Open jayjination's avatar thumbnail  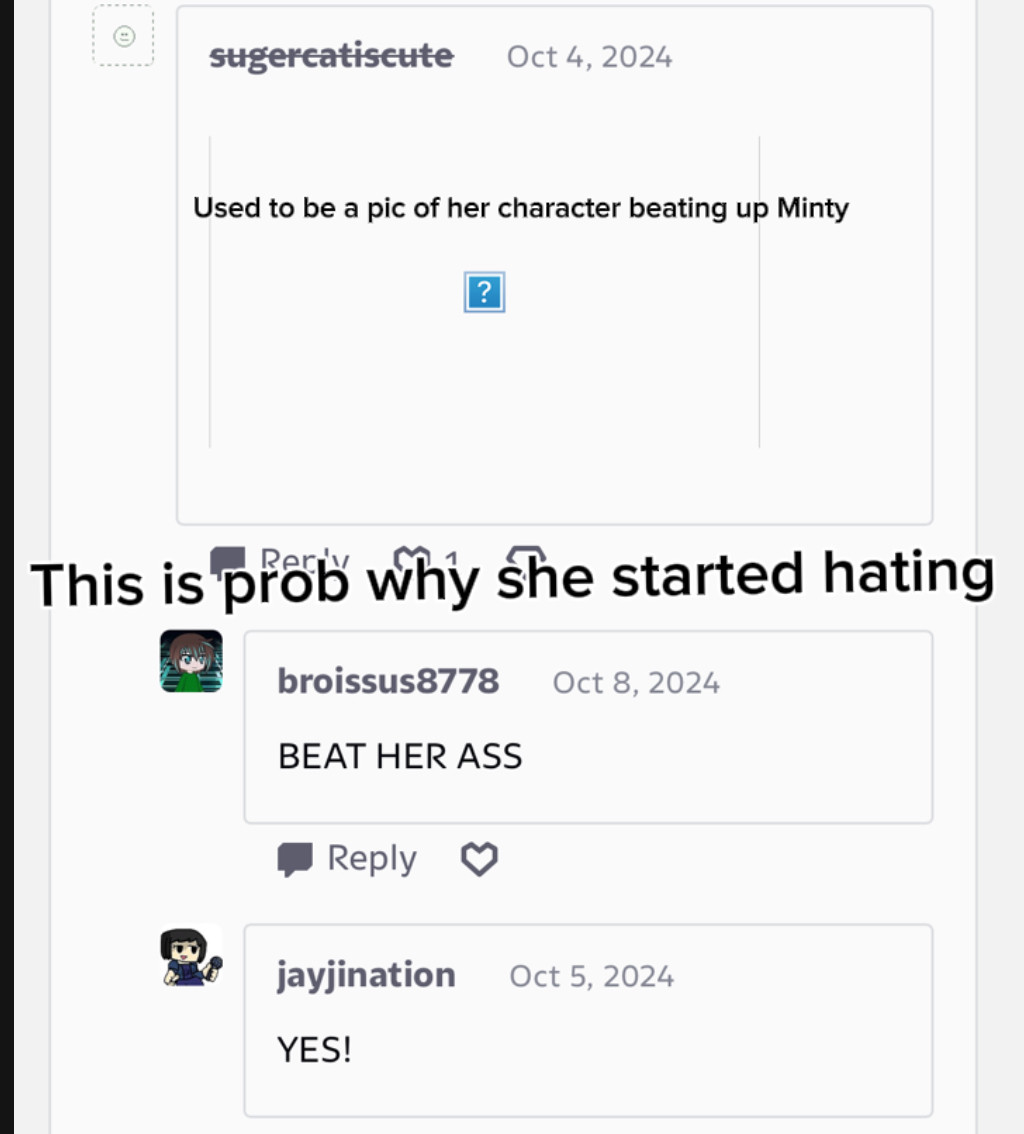tap(191, 956)
